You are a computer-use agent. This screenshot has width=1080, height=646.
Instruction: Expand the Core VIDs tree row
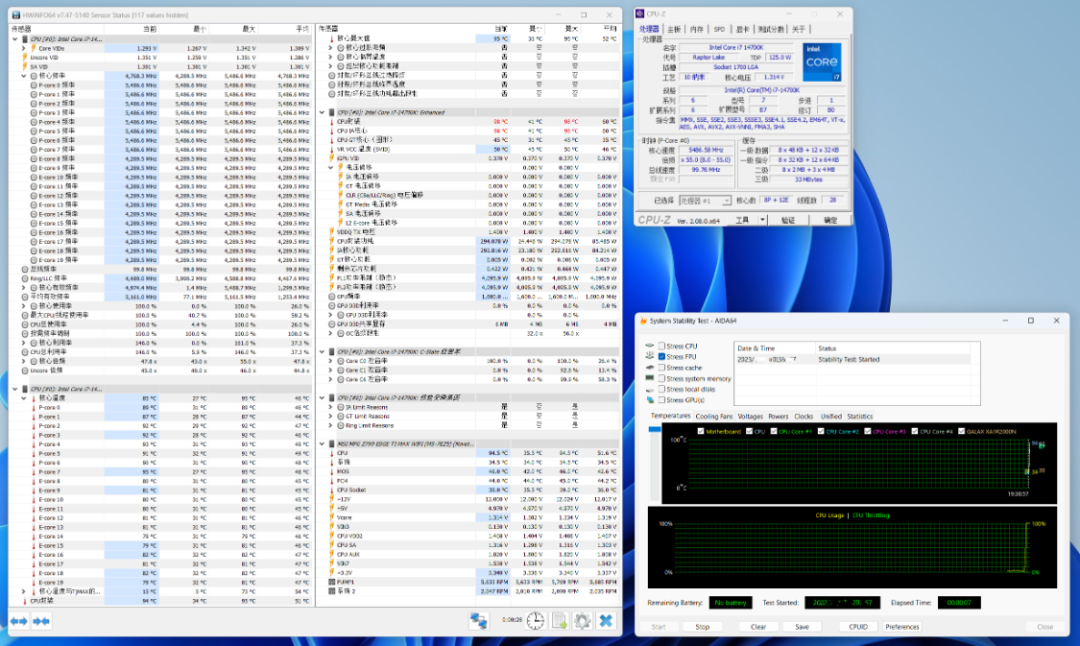pyautogui.click(x=24, y=47)
